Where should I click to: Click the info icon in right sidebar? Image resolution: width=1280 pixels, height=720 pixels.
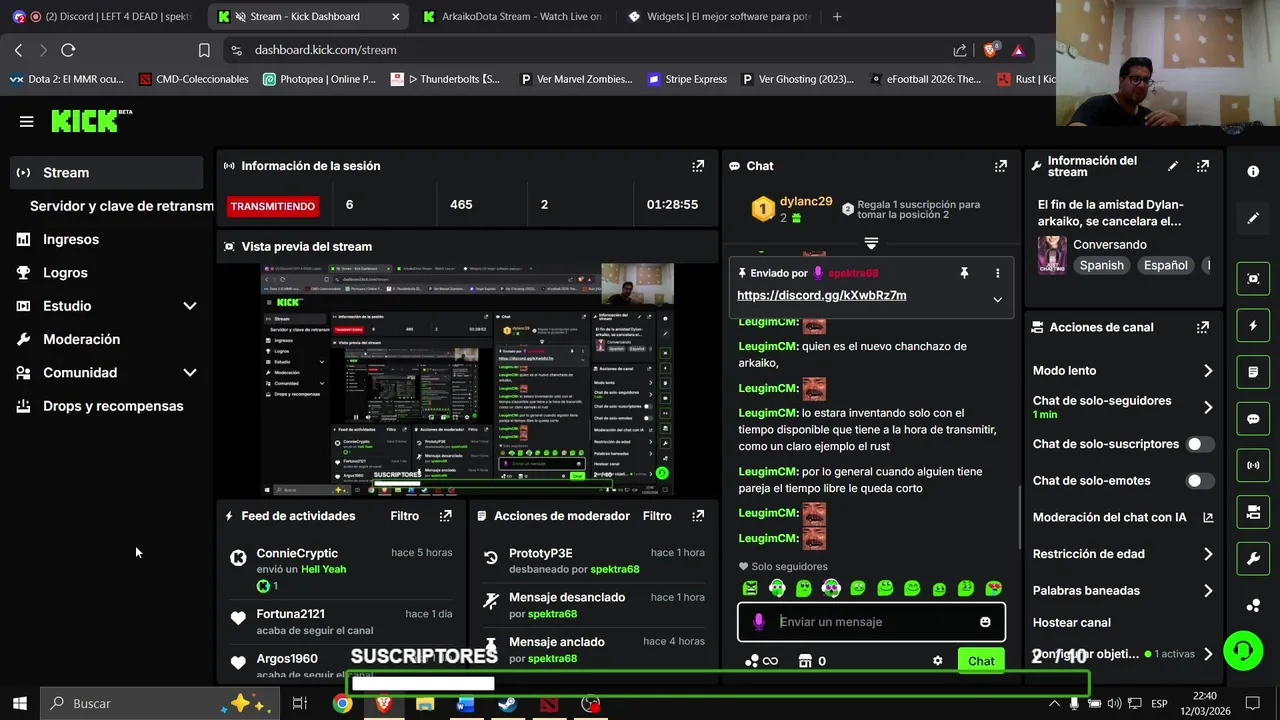click(1253, 171)
